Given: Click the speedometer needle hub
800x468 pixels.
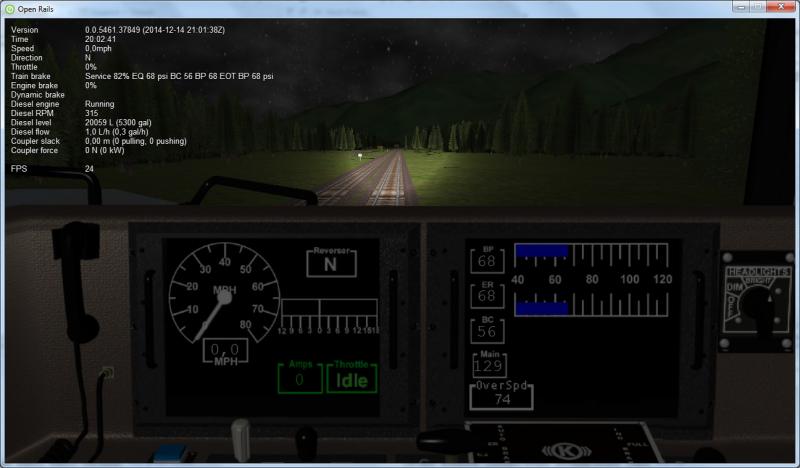Looking at the screenshot, I should tap(224, 298).
